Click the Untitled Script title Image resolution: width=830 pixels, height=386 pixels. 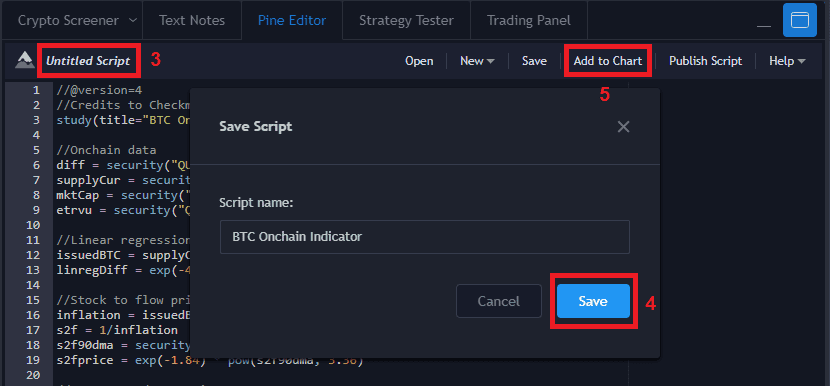88,61
